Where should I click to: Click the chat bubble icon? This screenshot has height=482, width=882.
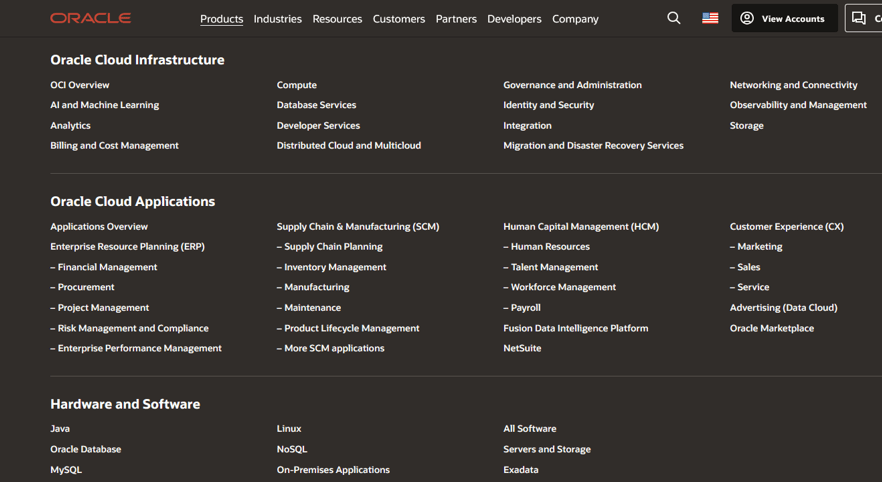point(859,18)
